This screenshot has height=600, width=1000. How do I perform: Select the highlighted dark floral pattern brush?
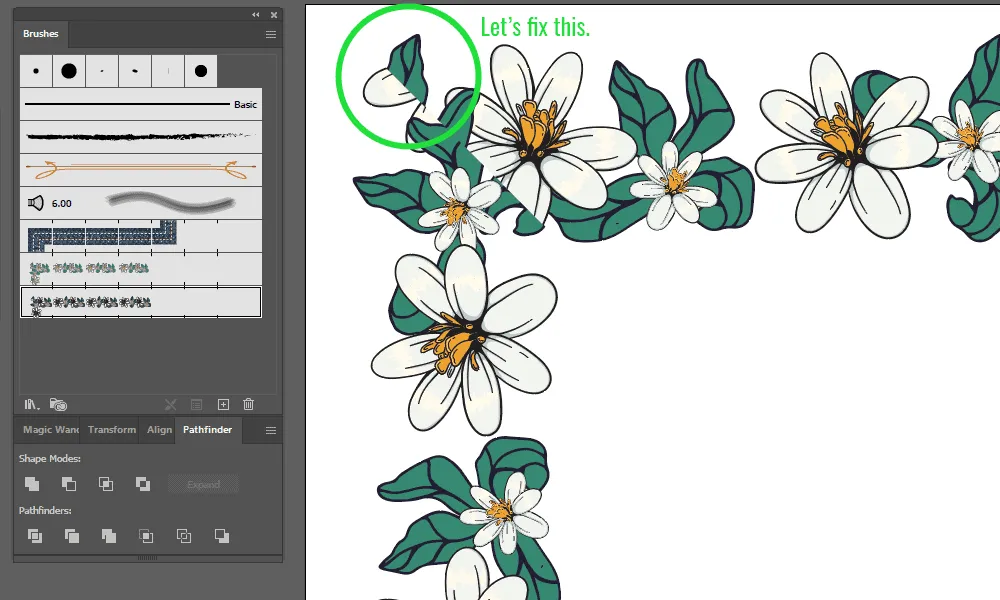pyautogui.click(x=141, y=302)
